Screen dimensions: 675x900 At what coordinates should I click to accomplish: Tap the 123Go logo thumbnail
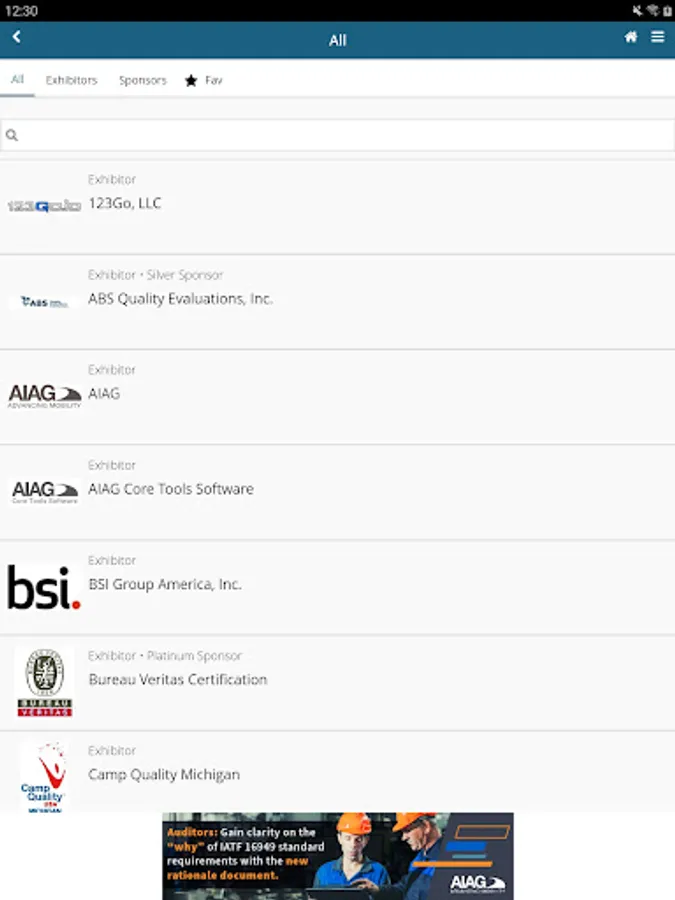(44, 206)
